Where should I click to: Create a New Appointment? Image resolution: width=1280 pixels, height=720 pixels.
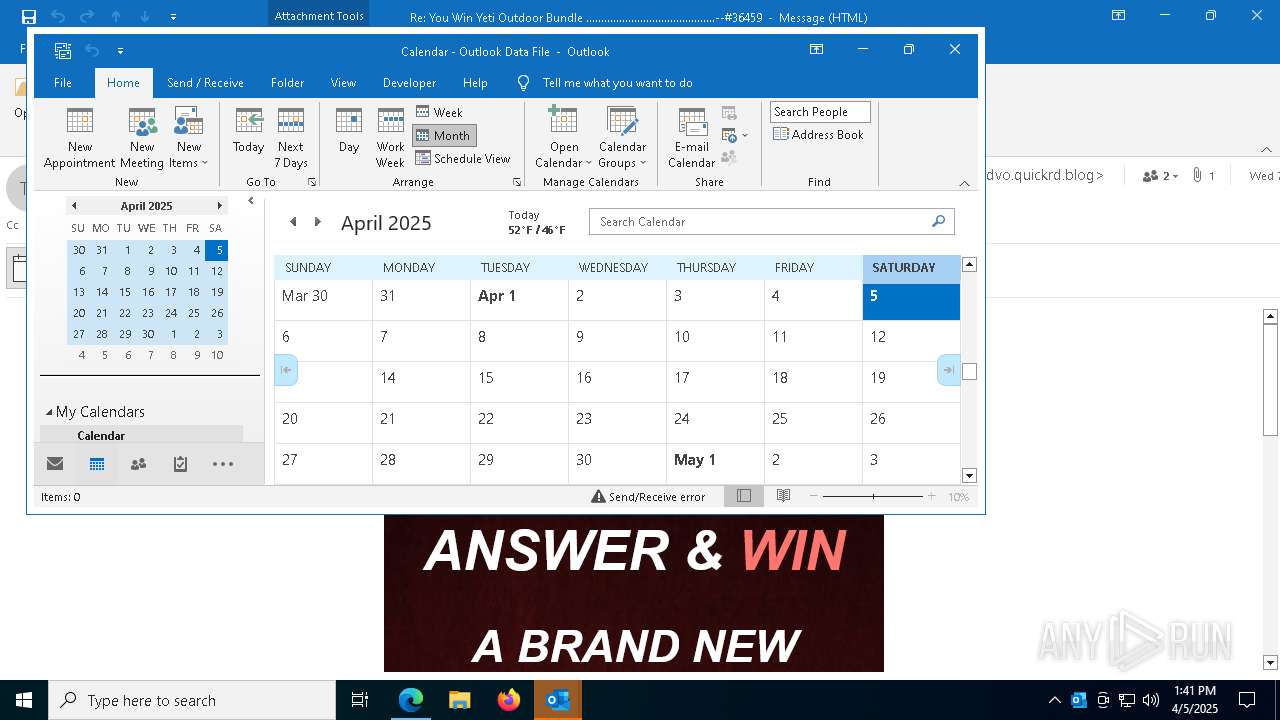[x=80, y=138]
